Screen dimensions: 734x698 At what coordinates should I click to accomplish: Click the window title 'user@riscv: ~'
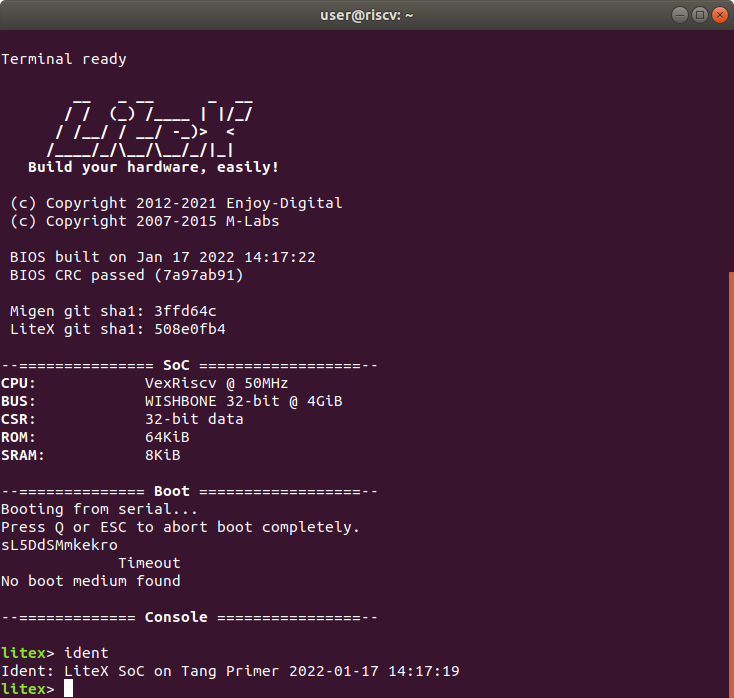[367, 15]
